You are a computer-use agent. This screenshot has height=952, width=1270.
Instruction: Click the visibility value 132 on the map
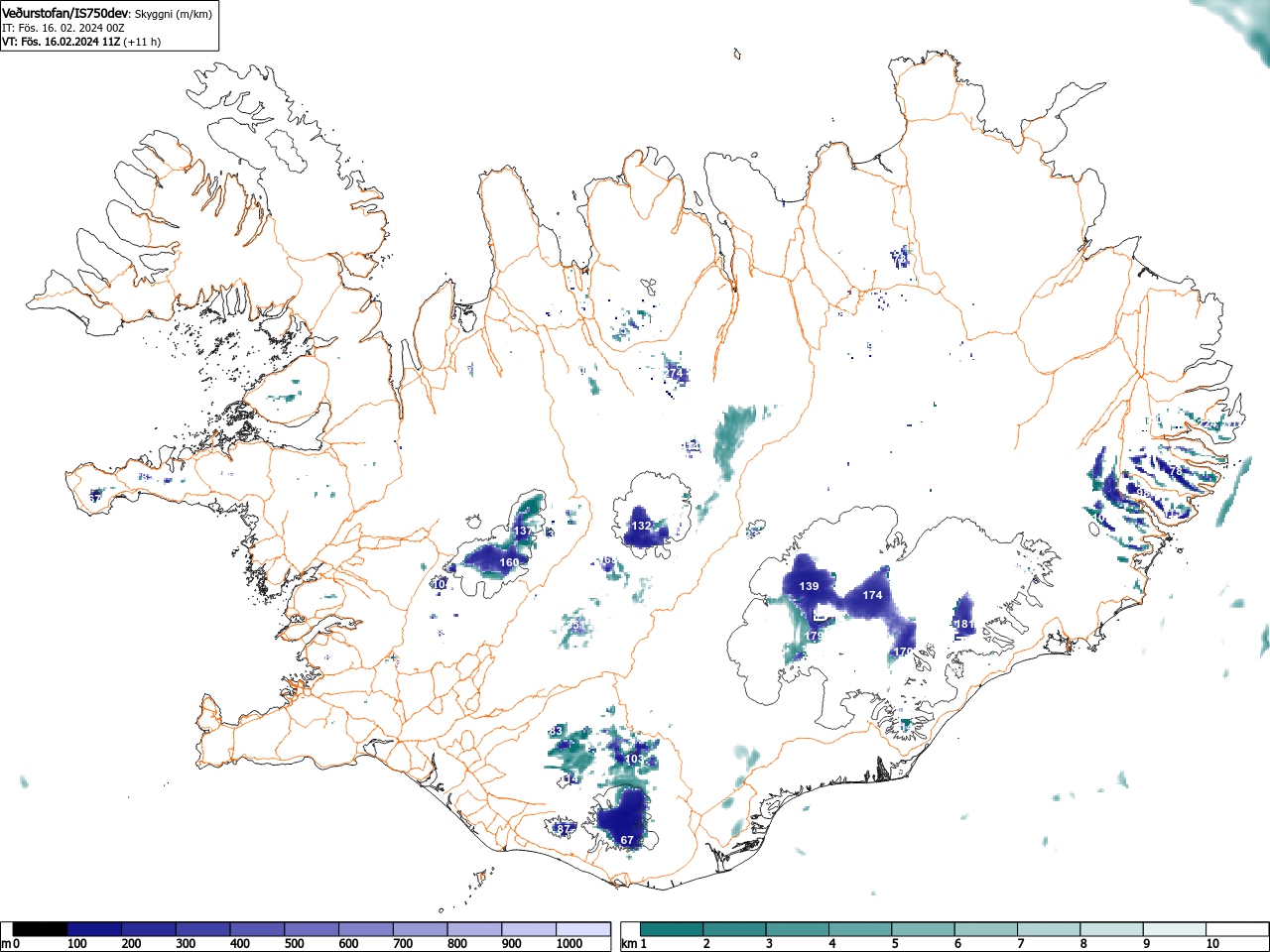(642, 526)
